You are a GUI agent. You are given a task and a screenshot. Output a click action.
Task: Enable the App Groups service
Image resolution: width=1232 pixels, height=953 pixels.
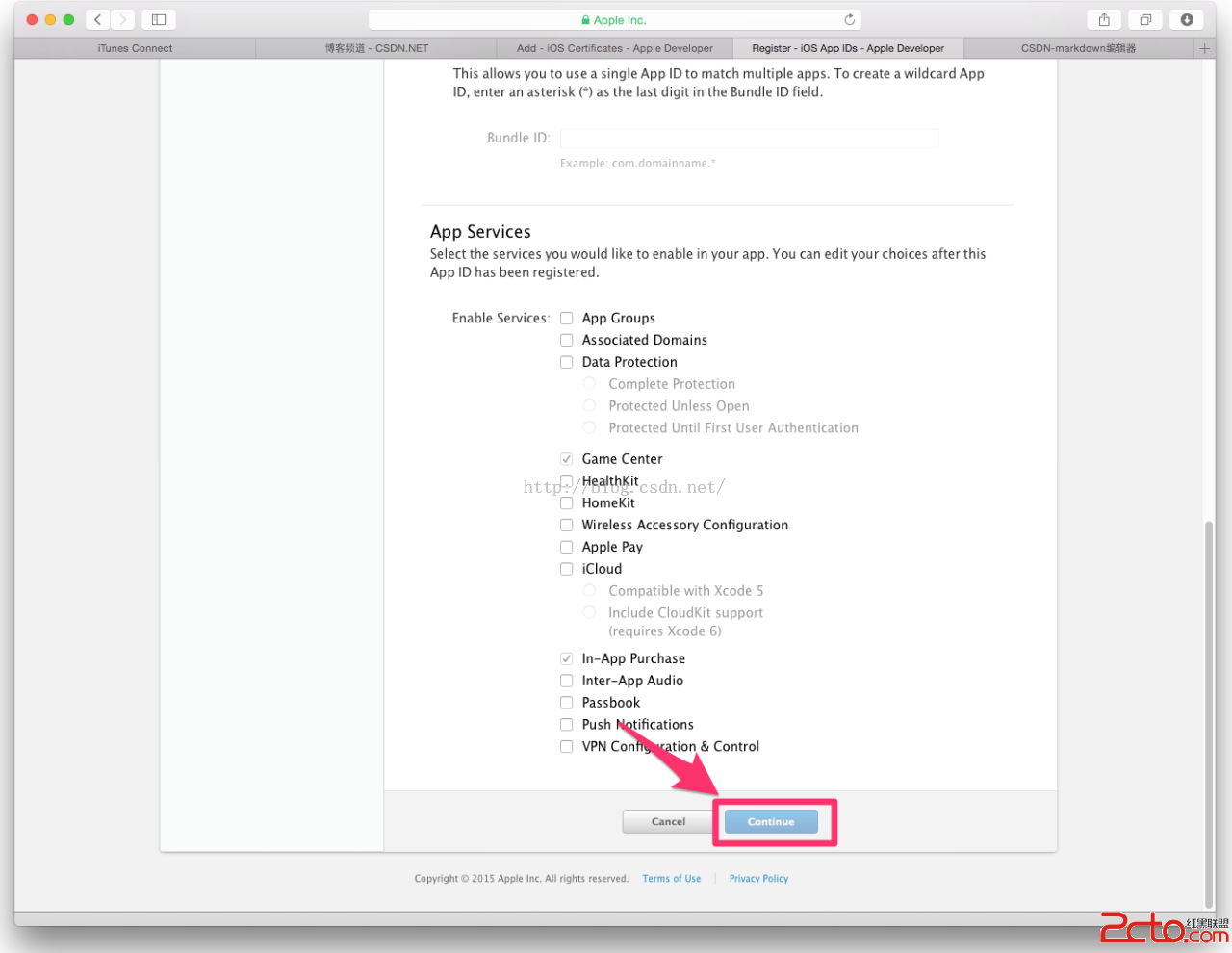tap(567, 319)
